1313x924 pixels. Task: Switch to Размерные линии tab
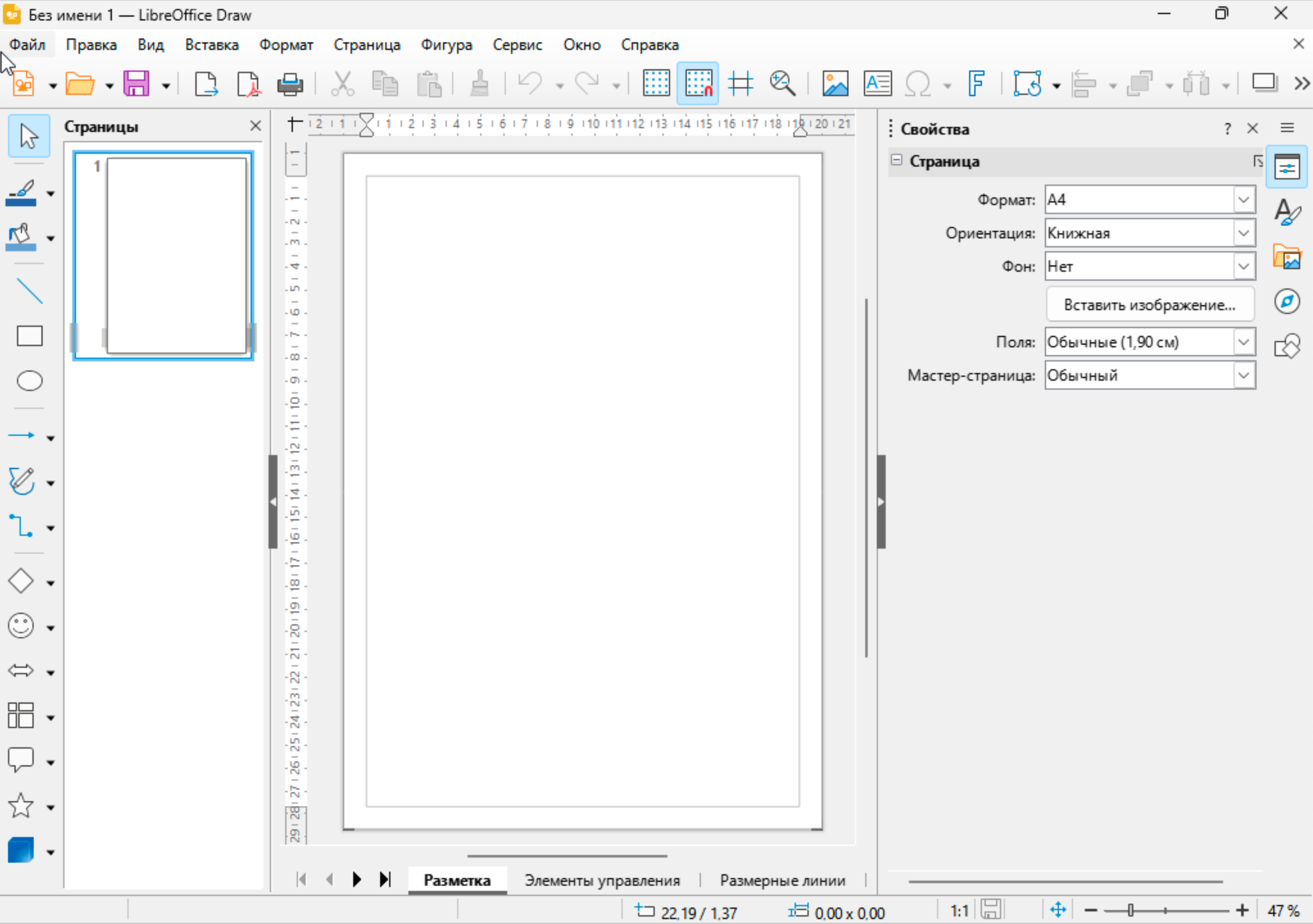[x=782, y=880]
